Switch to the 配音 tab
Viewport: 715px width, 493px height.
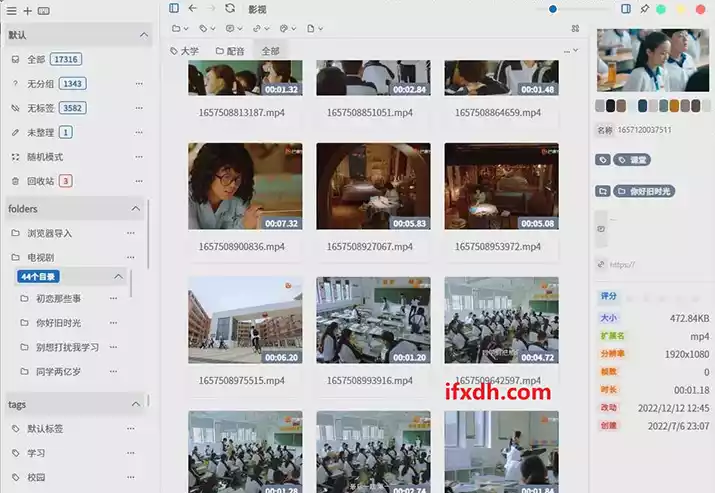tap(230, 51)
